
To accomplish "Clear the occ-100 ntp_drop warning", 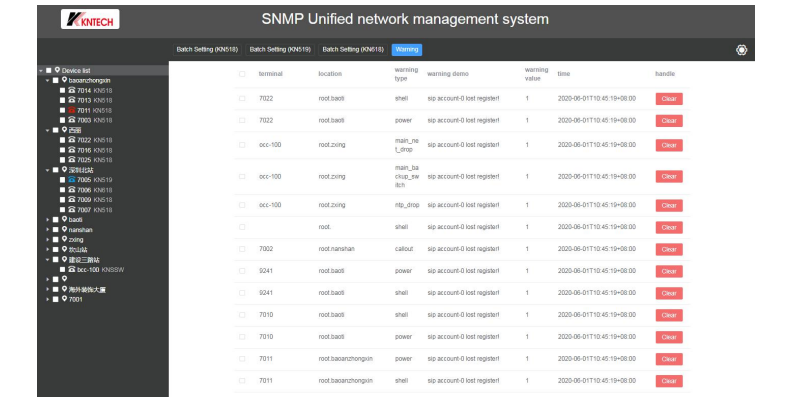I will [669, 205].
